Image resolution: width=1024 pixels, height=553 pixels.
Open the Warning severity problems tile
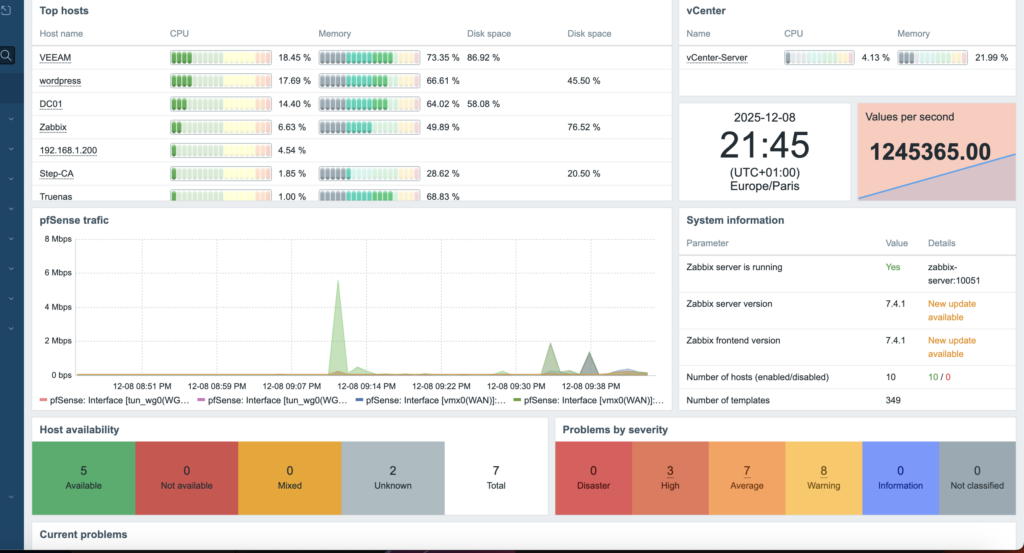[x=823, y=478]
